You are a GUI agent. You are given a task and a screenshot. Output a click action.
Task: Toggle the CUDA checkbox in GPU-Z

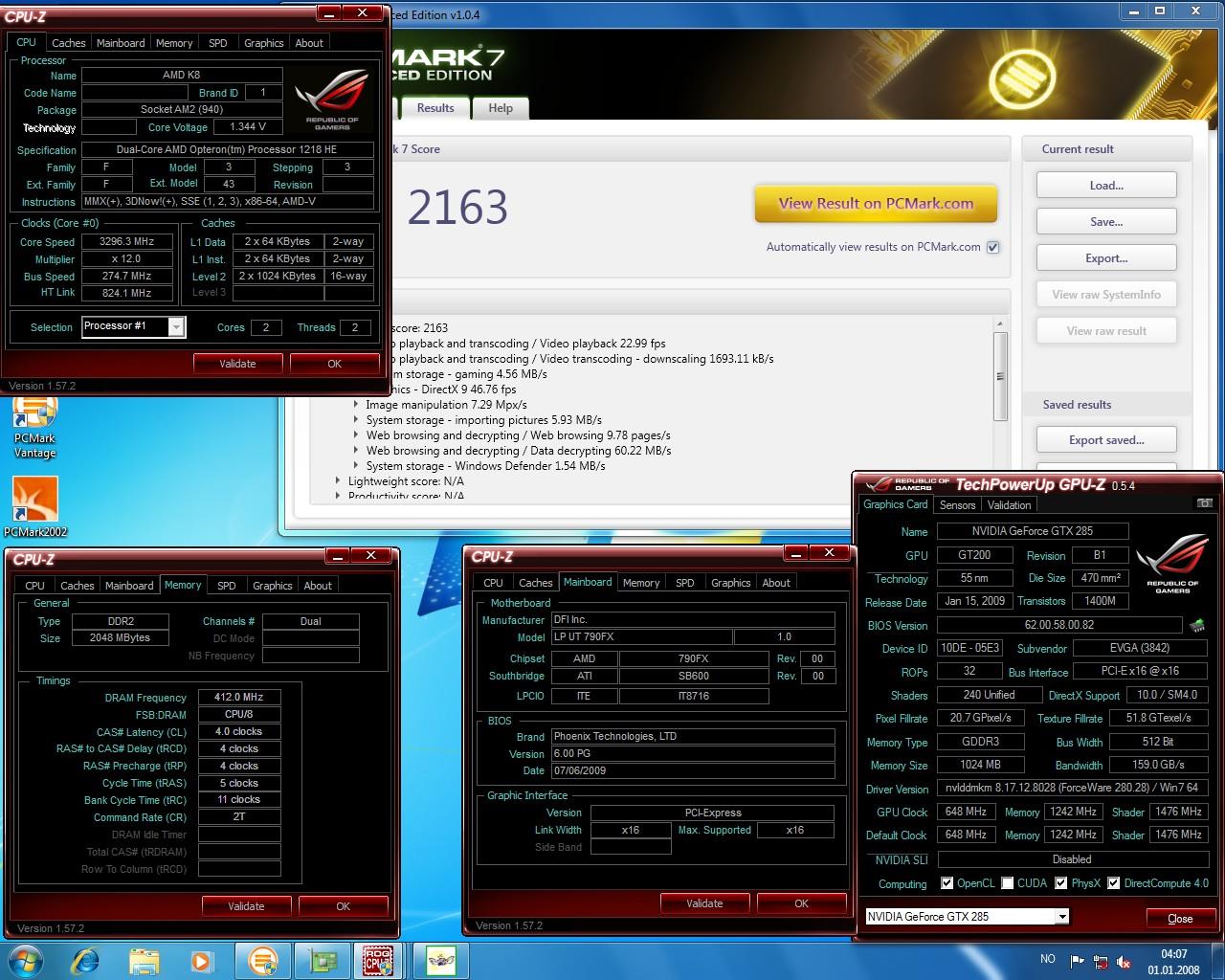tap(1007, 883)
